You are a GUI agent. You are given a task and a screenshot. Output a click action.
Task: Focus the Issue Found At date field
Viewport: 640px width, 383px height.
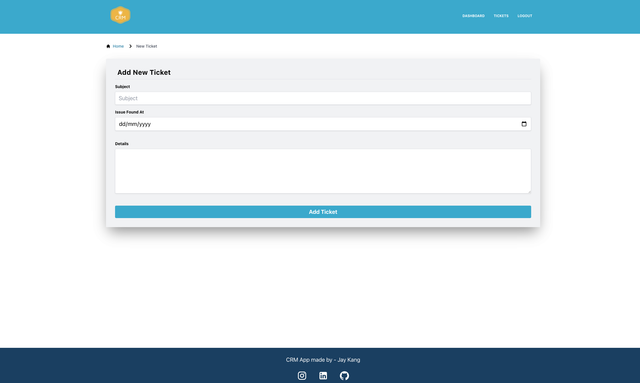(323, 124)
